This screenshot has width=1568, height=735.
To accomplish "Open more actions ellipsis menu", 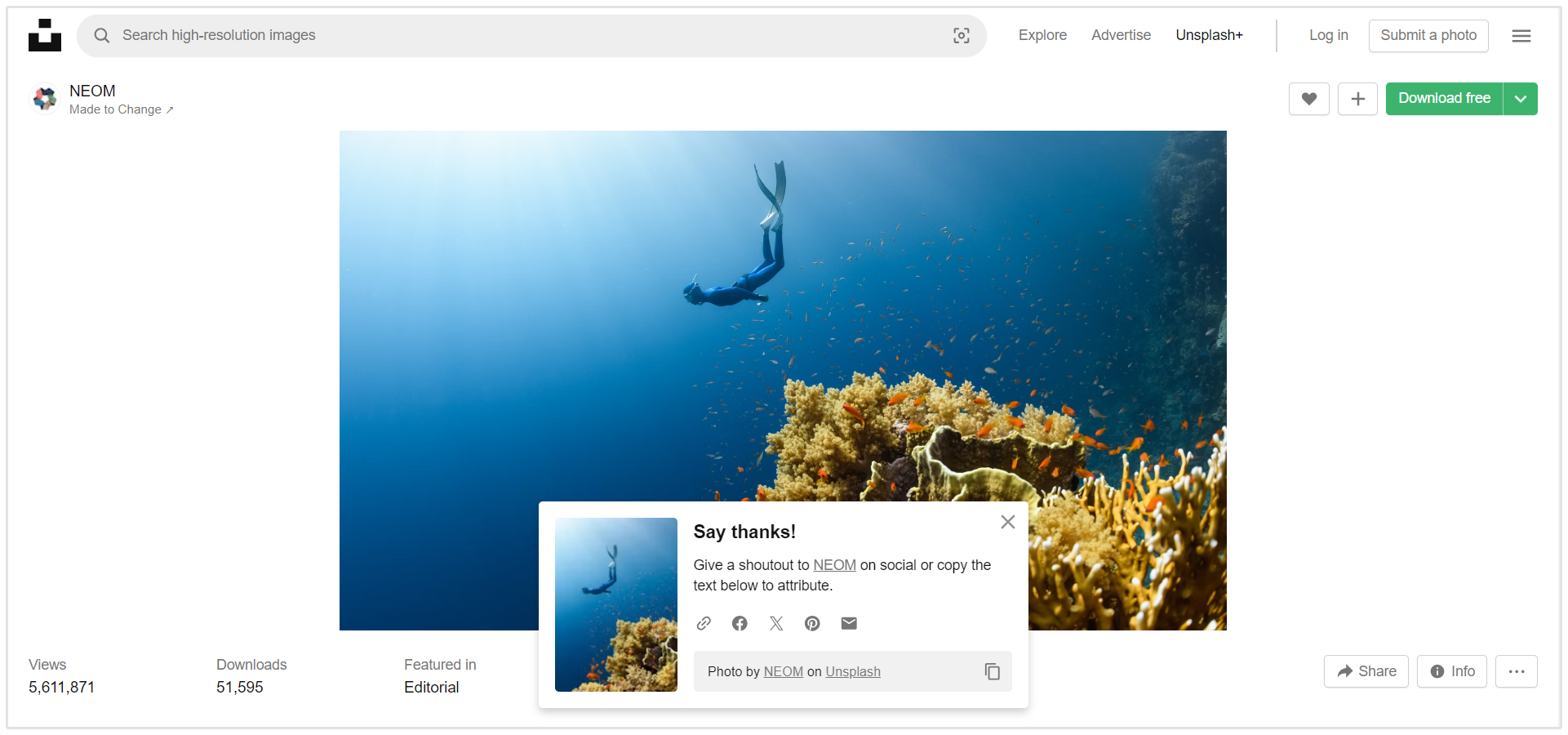I will [x=1516, y=671].
